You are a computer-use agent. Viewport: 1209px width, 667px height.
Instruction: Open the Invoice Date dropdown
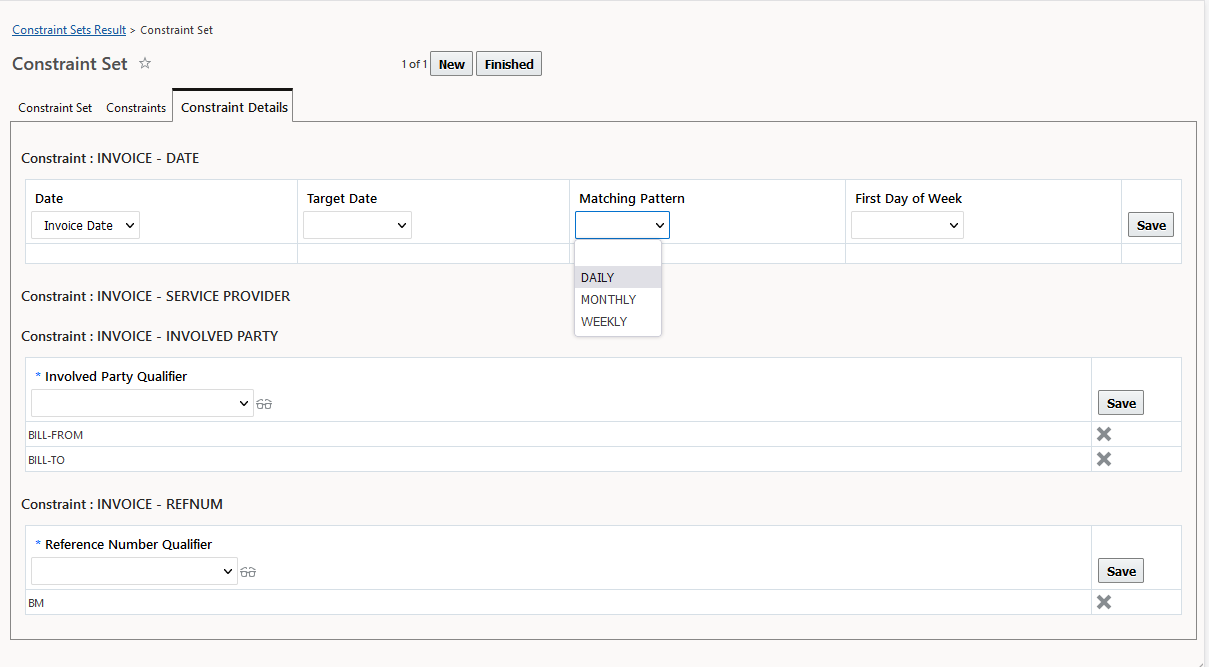point(86,226)
